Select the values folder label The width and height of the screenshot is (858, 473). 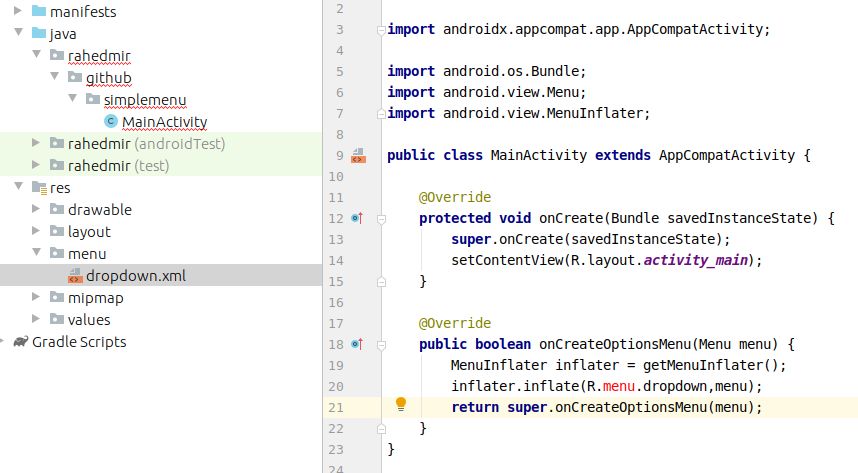89,319
